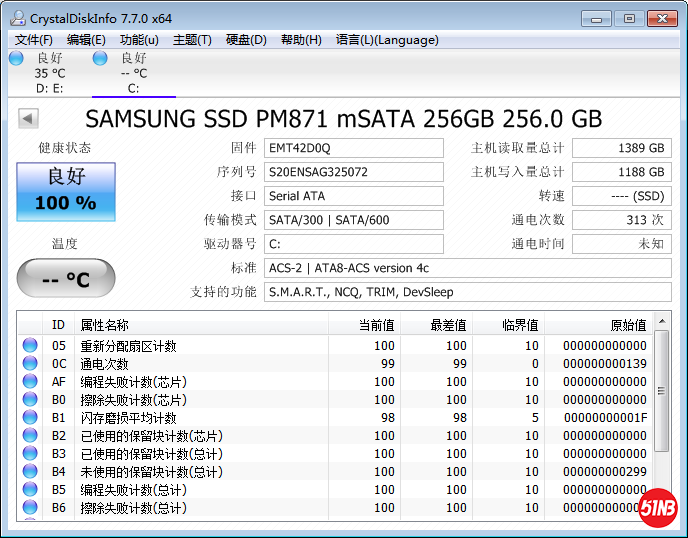Click blue status orb of disk D: E:
The width and height of the screenshot is (688, 538).
point(16,59)
